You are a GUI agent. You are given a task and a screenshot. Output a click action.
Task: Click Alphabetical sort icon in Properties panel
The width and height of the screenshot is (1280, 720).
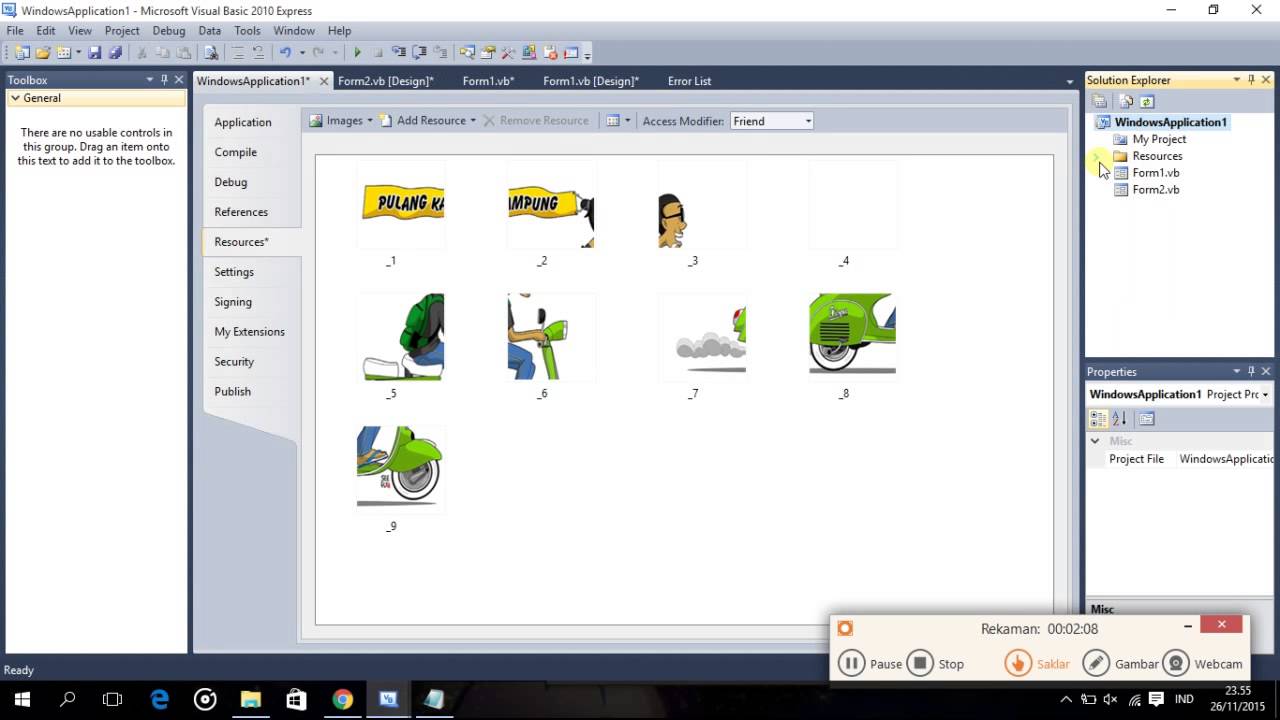1119,419
